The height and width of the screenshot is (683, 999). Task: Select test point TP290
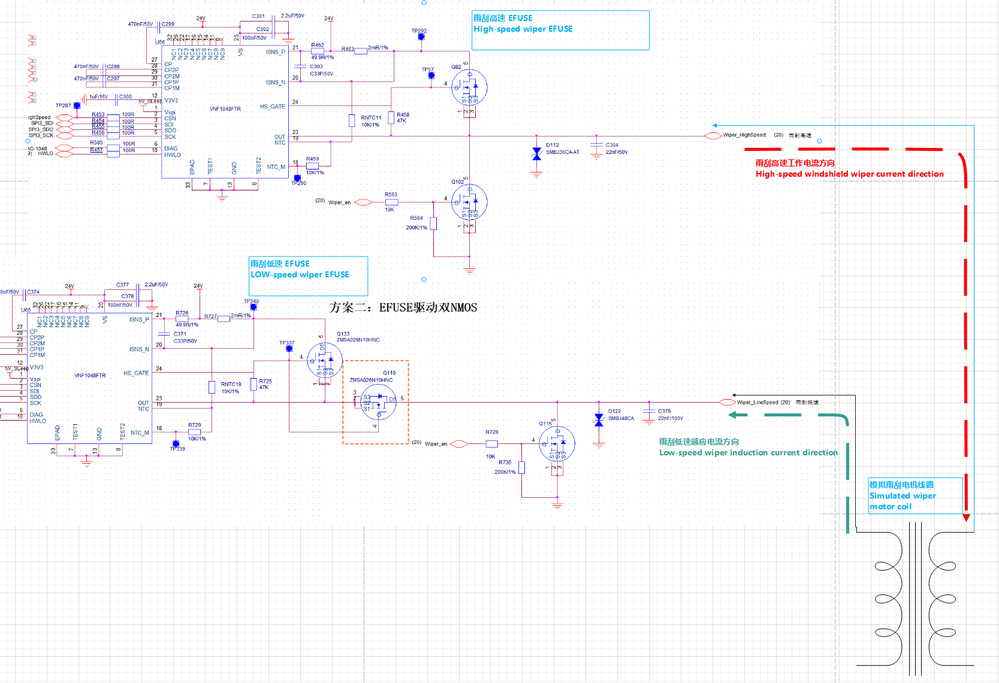[x=297, y=178]
